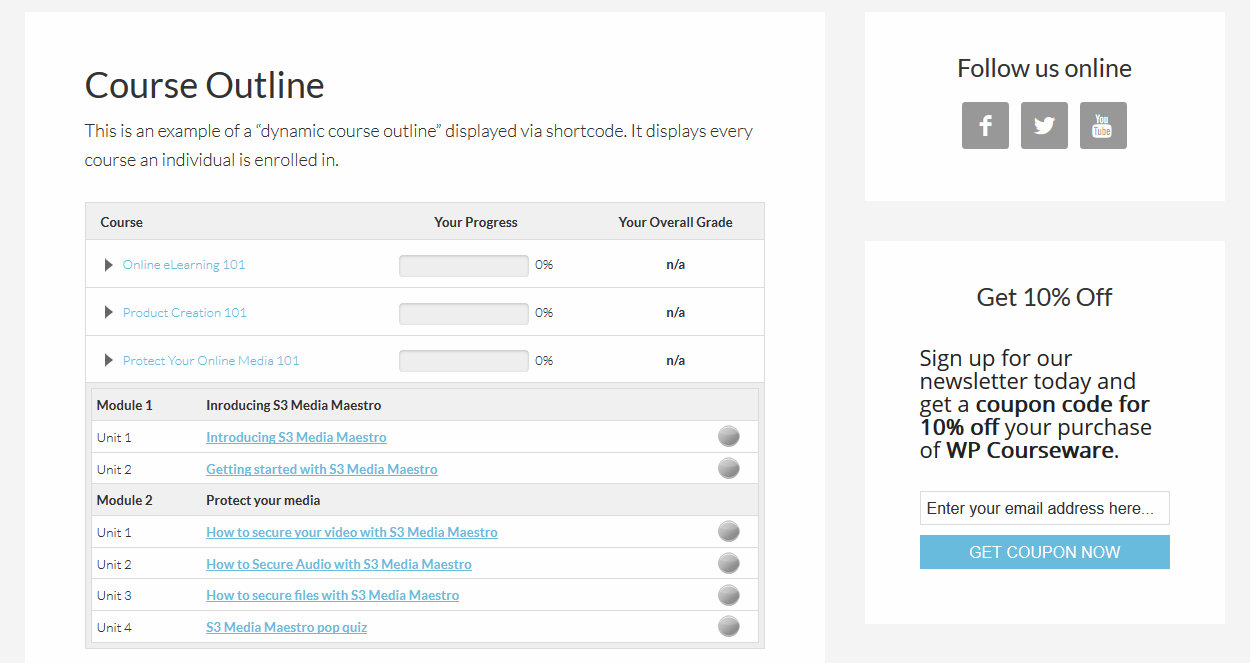Open the YouTube social icon

coord(1103,125)
